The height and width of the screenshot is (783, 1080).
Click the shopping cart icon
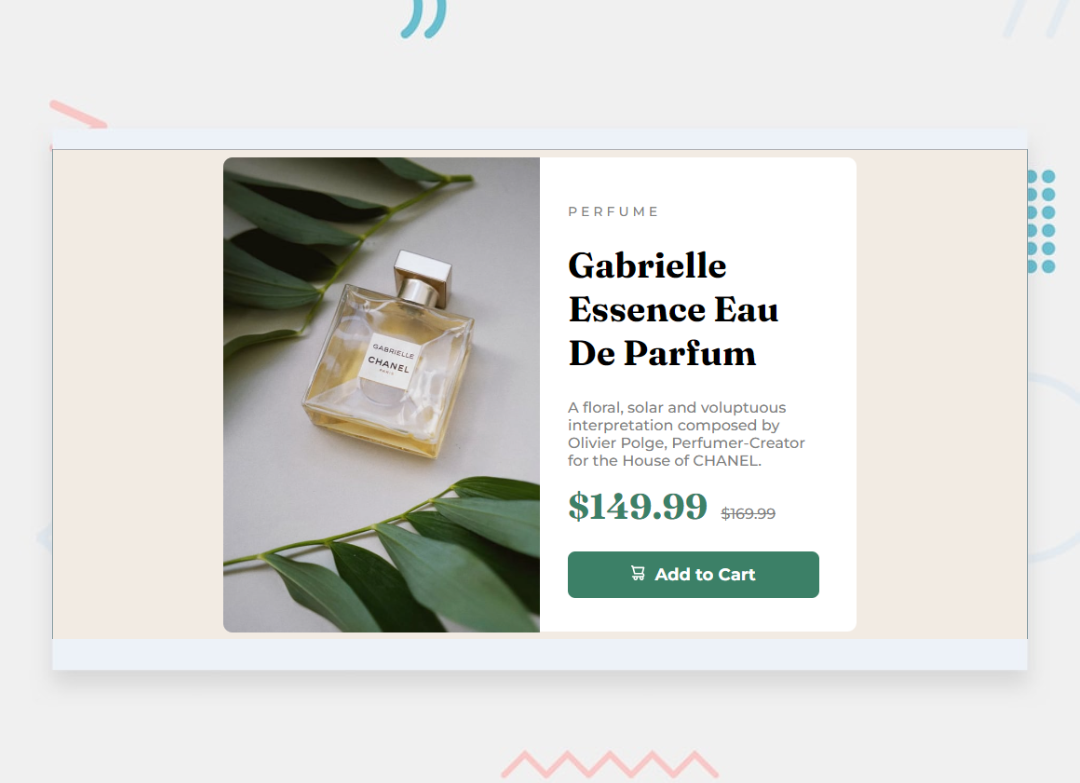pyautogui.click(x=638, y=573)
